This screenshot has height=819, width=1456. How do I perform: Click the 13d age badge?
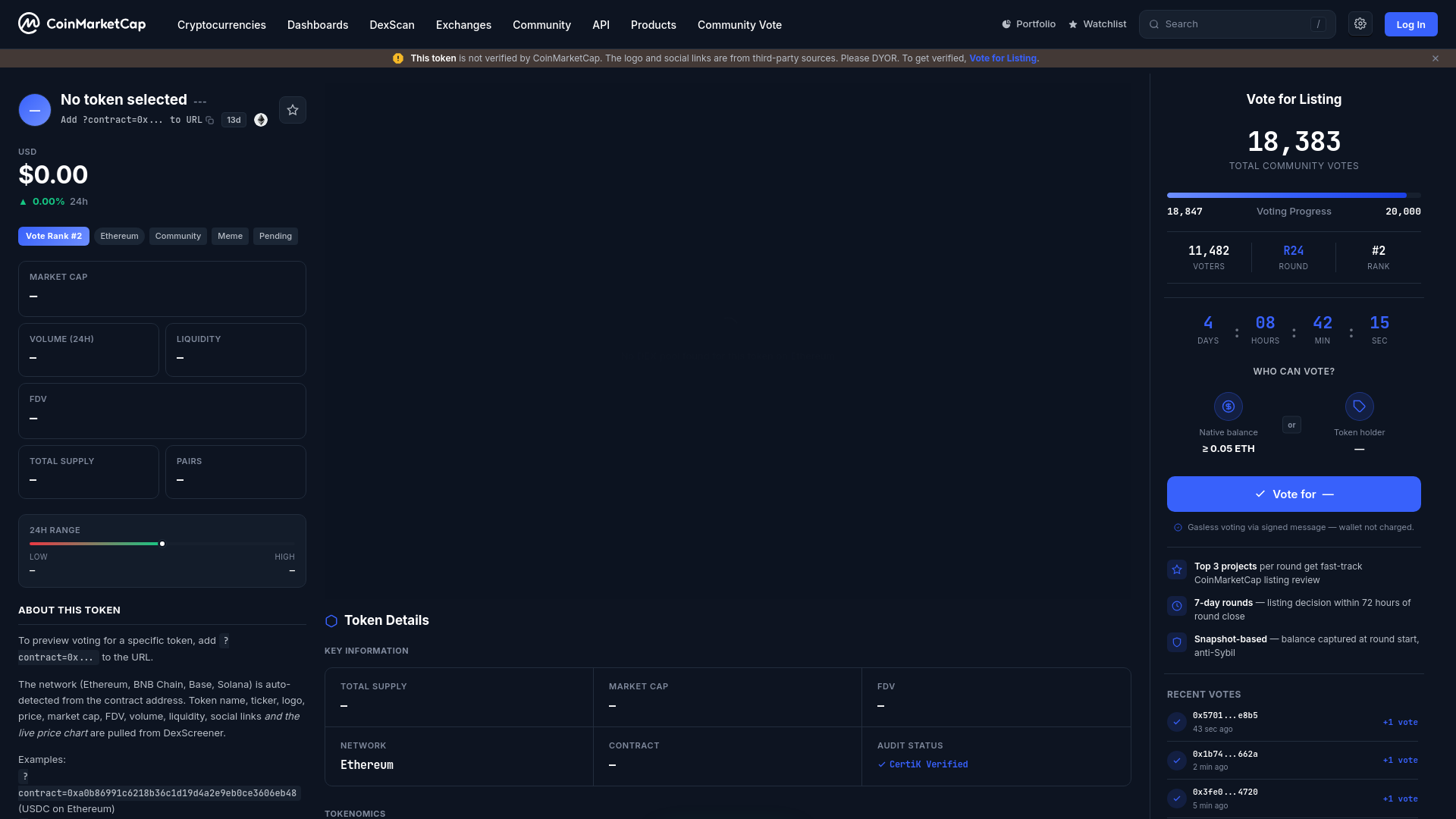click(x=234, y=120)
